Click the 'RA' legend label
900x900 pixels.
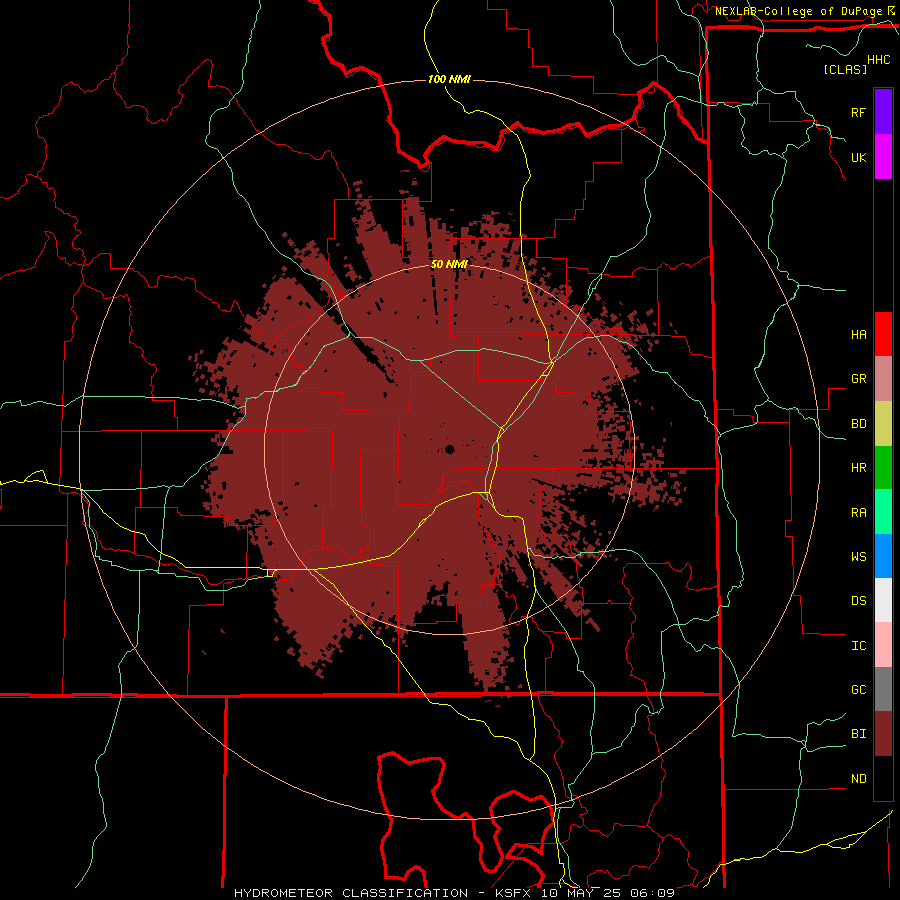(x=859, y=513)
